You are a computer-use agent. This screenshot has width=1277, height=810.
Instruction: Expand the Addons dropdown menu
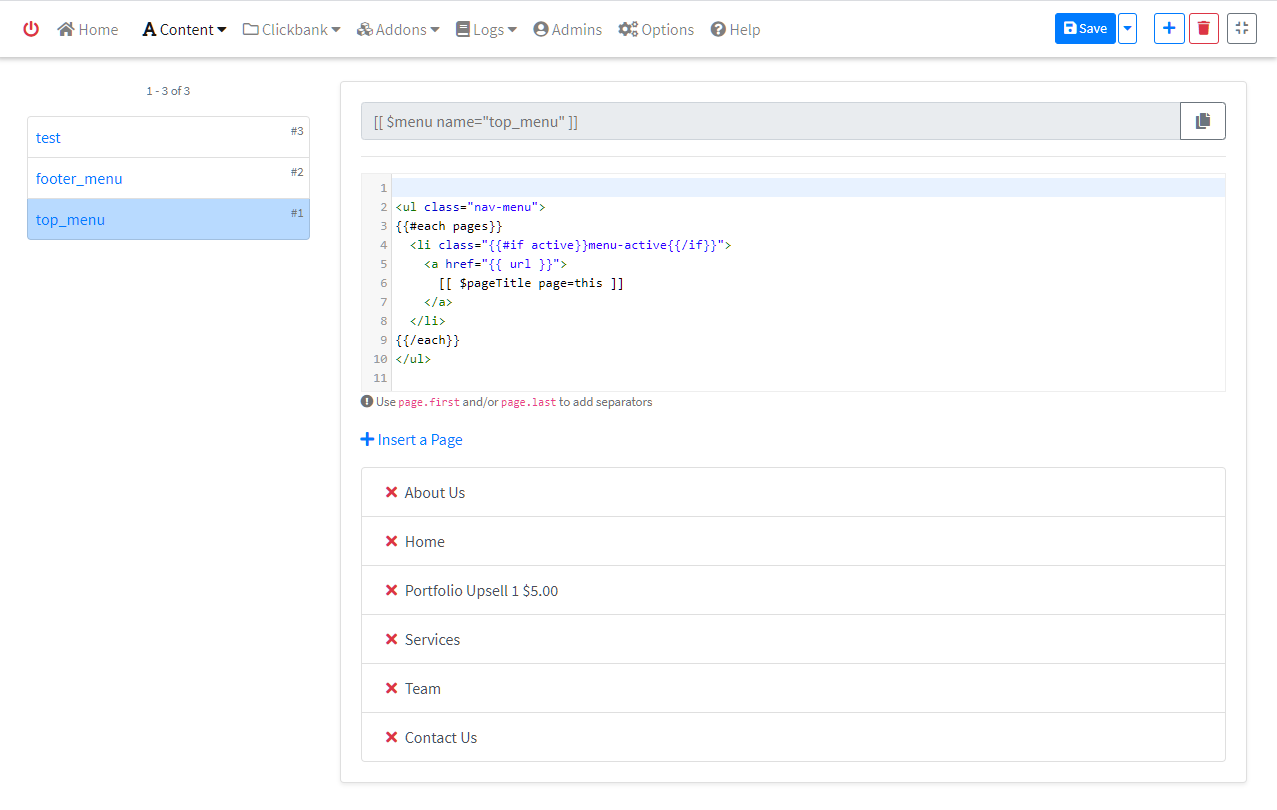[x=397, y=29]
